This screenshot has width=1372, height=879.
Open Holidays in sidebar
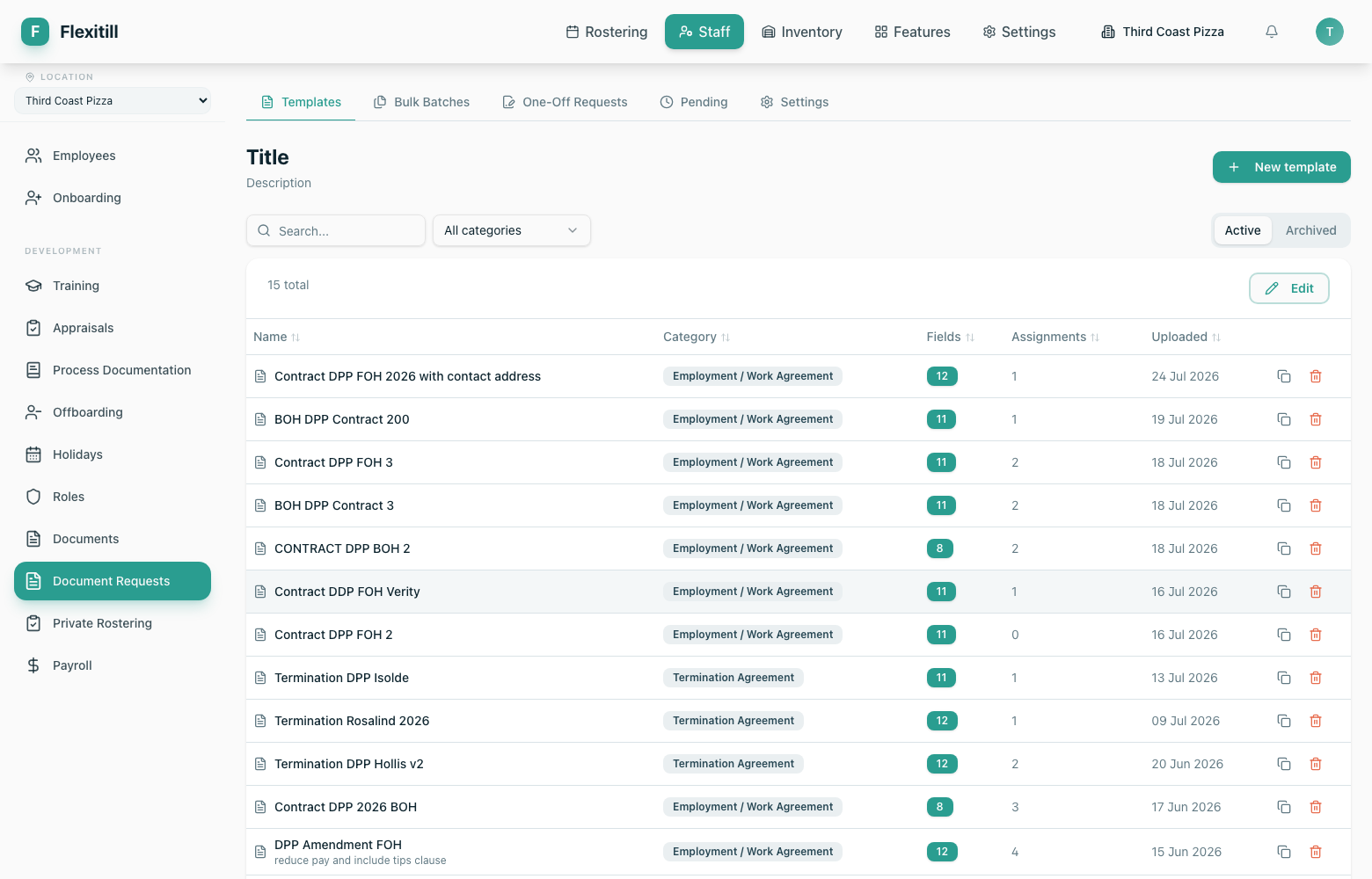pyautogui.click(x=113, y=454)
